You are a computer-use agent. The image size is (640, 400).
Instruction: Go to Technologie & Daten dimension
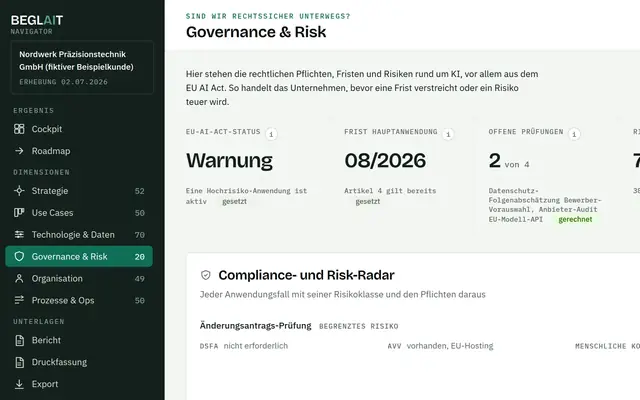tap(79, 235)
